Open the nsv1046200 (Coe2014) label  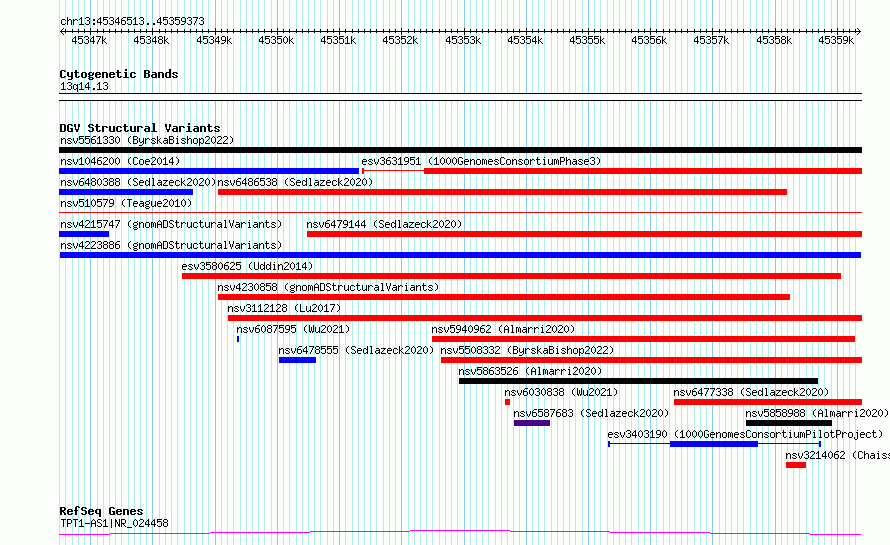coord(120,161)
